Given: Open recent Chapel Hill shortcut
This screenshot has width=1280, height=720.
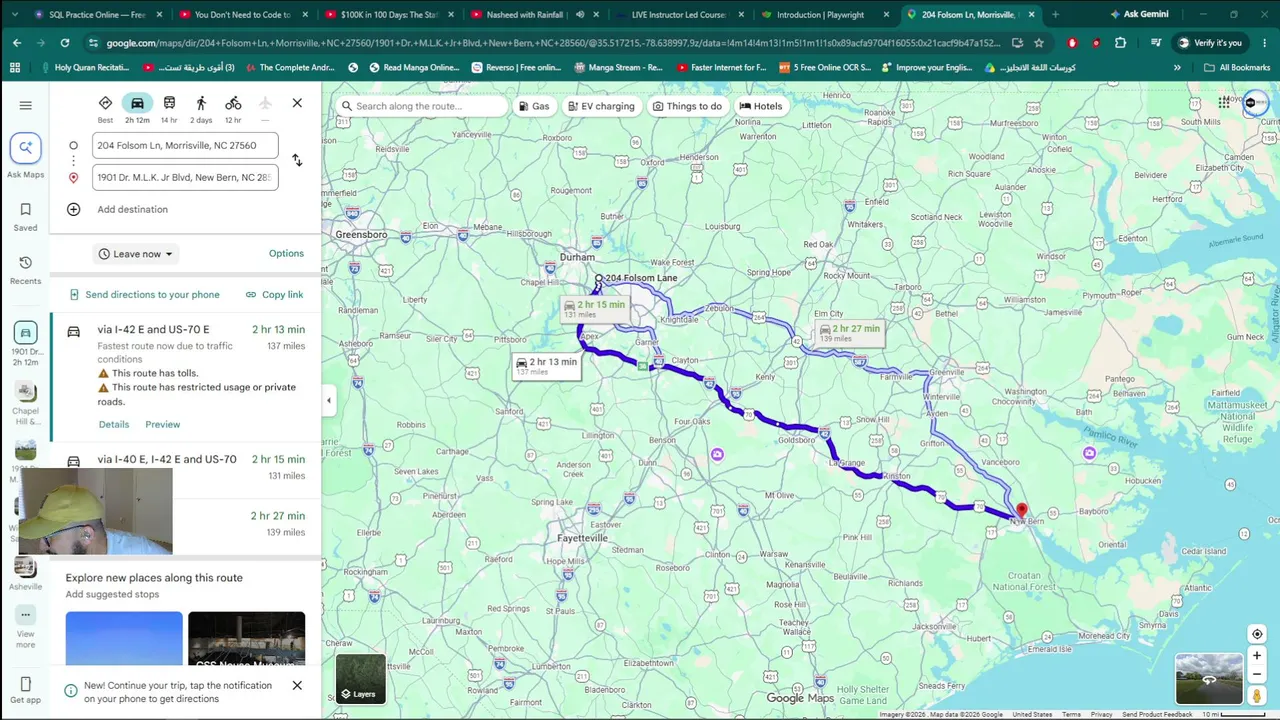Looking at the screenshot, I should tap(26, 404).
